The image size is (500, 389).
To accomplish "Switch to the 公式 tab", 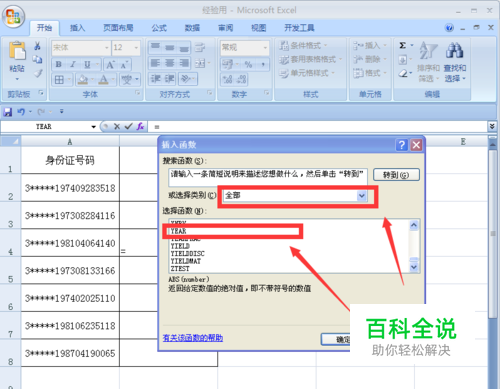I will click(x=159, y=28).
